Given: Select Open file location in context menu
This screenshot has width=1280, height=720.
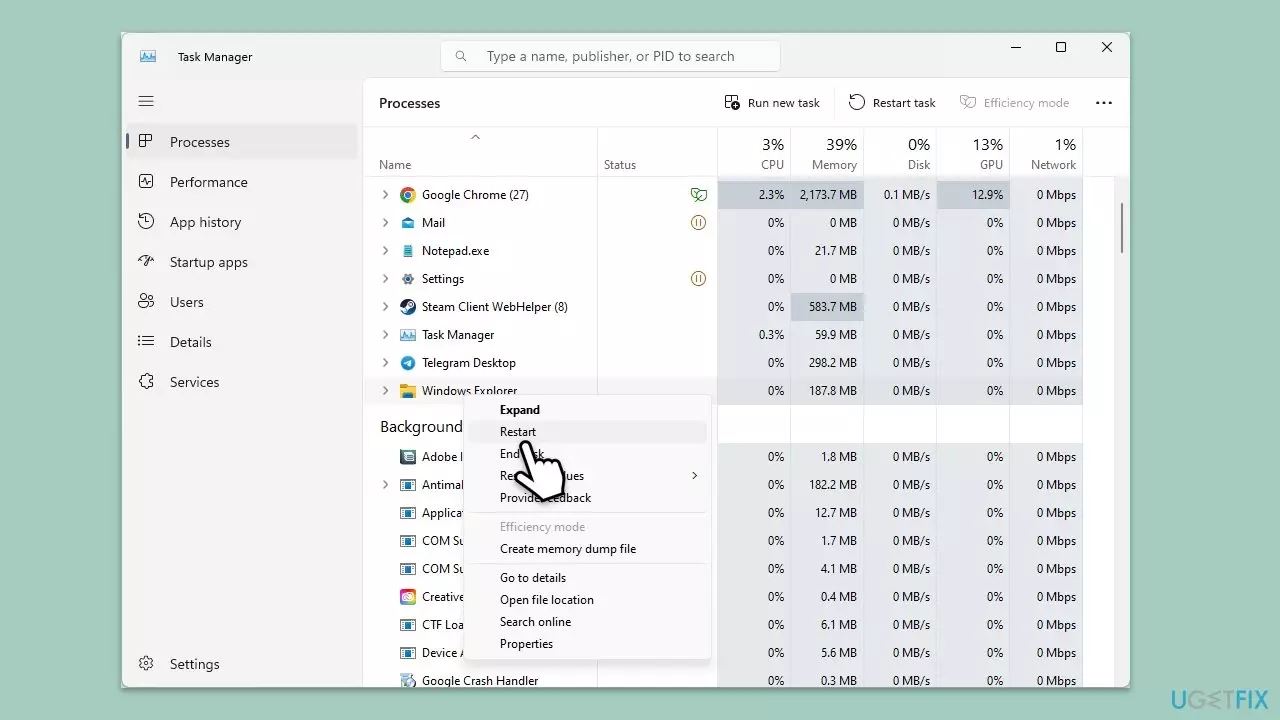Looking at the screenshot, I should [x=547, y=599].
